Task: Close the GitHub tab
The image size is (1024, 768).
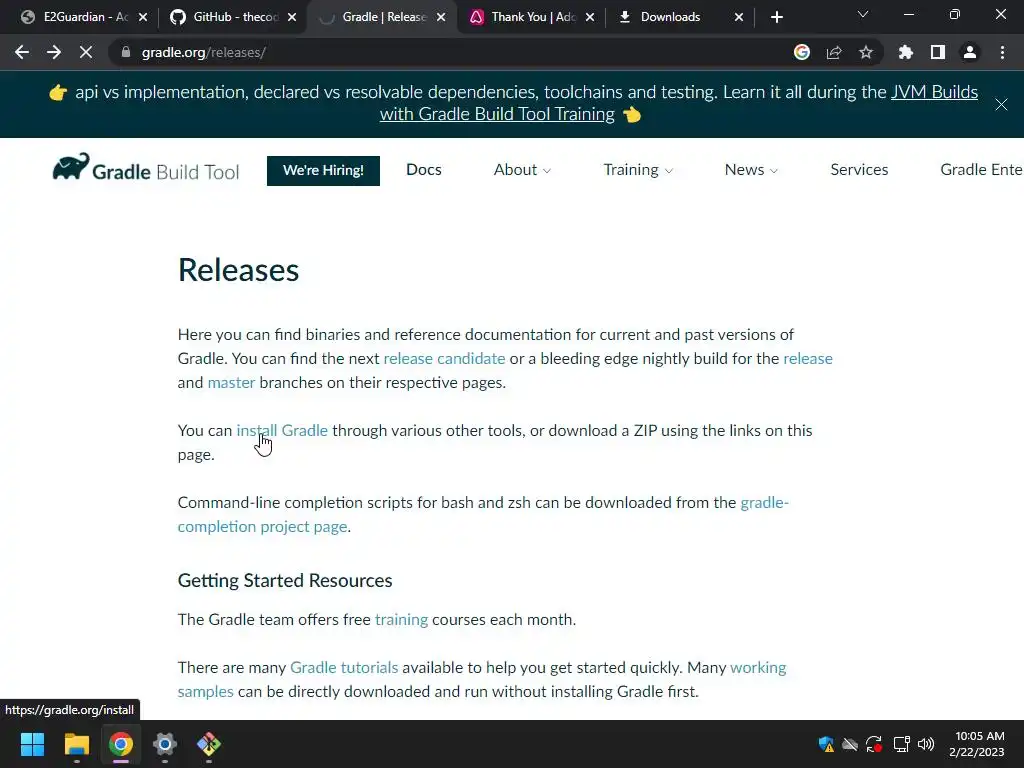Action: [x=292, y=17]
